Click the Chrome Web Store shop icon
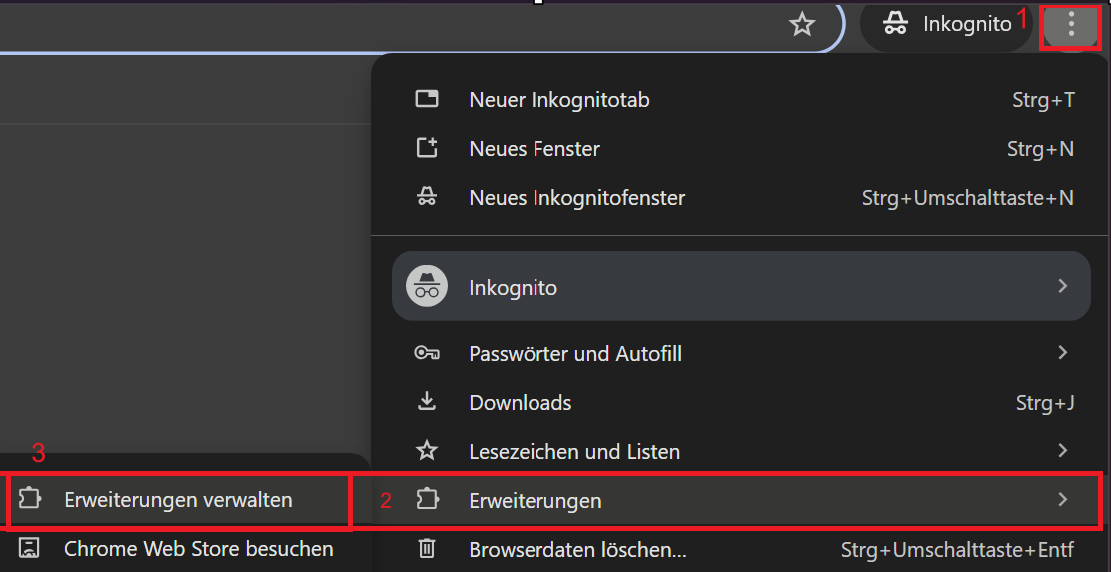 point(29,548)
